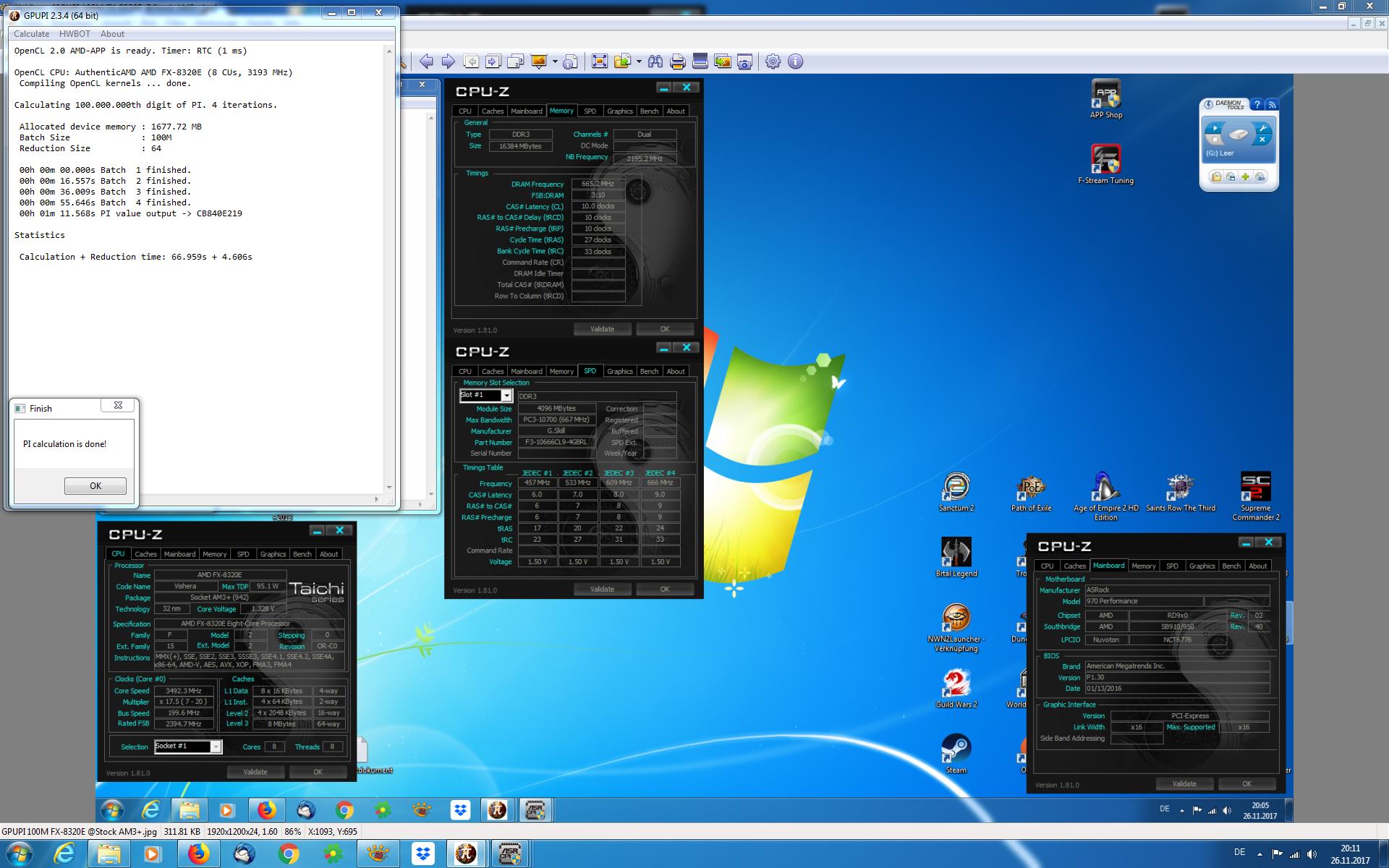This screenshot has width=1389, height=868.
Task: Go to previous file with left arrow icon
Action: click(x=426, y=61)
